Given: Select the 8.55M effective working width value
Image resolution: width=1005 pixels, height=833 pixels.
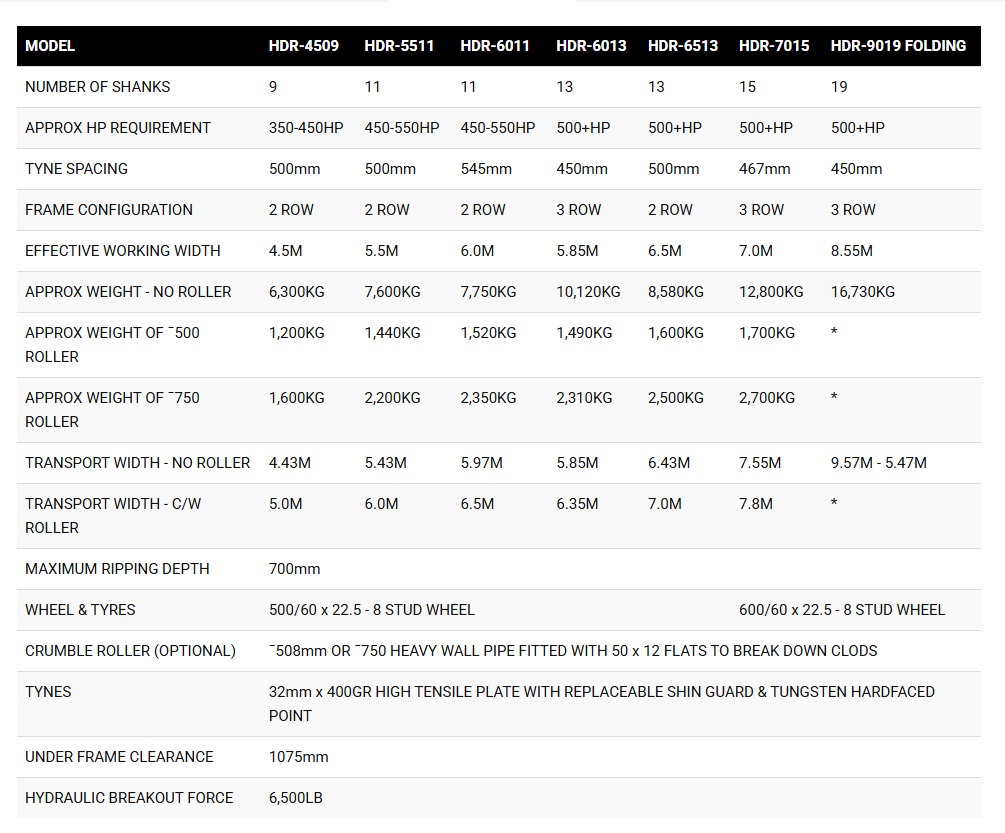Looking at the screenshot, I should click(851, 251).
